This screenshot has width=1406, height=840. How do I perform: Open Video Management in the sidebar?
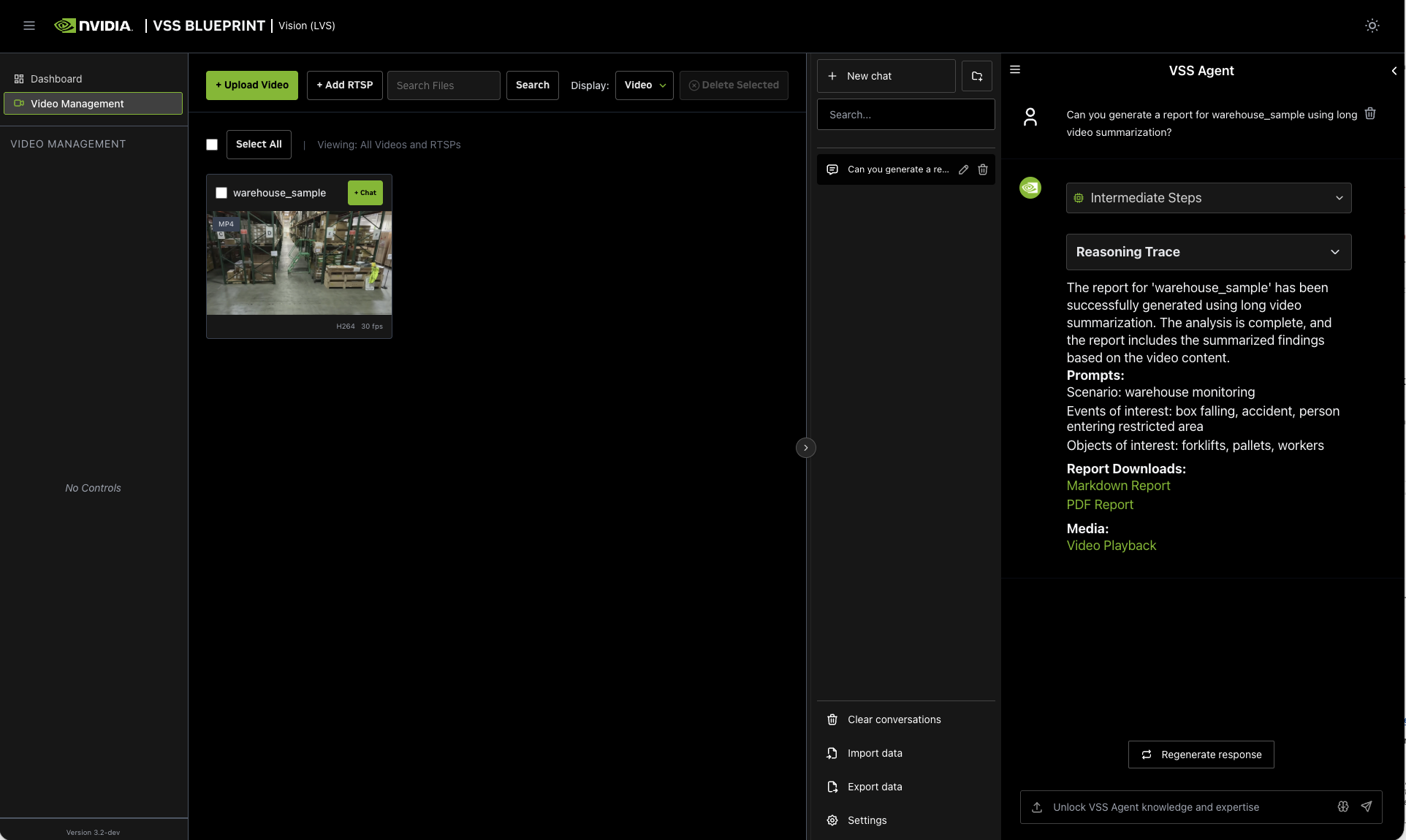pos(94,104)
